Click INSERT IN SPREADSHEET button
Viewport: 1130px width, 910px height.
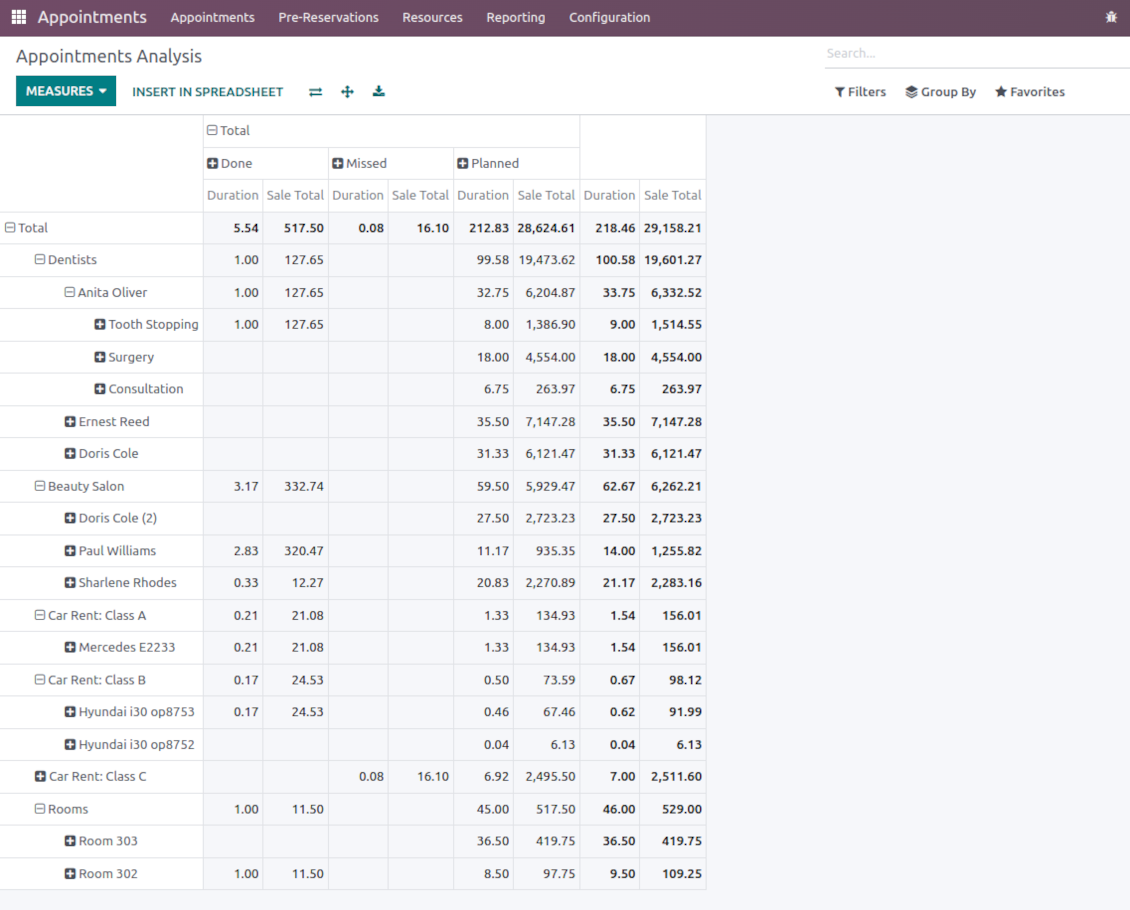click(208, 92)
